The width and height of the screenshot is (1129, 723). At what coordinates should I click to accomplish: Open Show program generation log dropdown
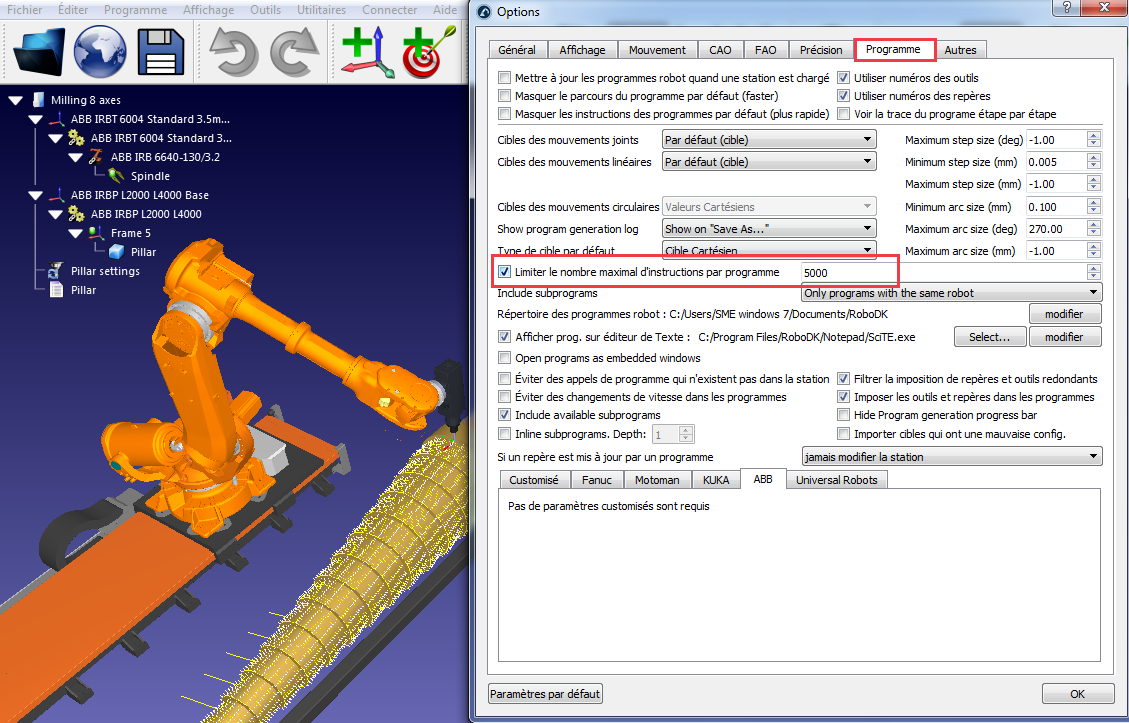point(769,229)
